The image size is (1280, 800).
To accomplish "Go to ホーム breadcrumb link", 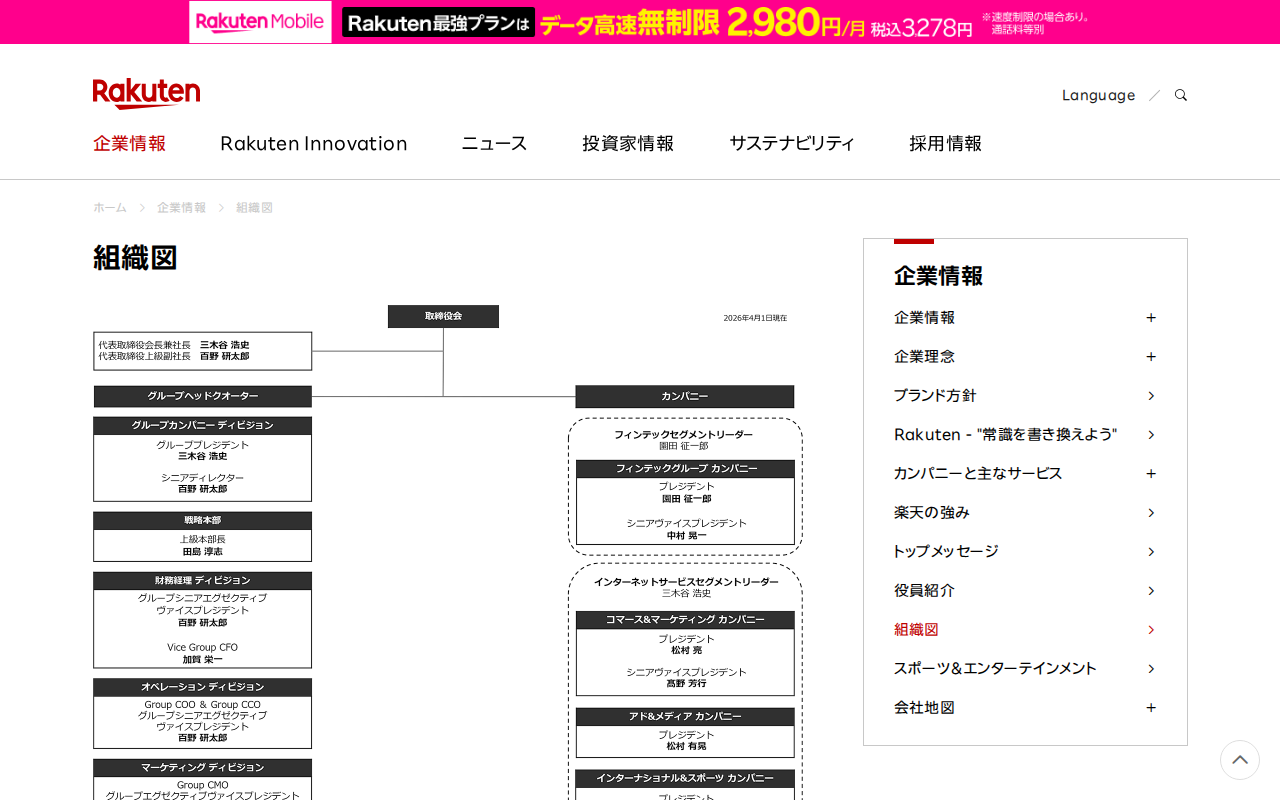I will 110,208.
